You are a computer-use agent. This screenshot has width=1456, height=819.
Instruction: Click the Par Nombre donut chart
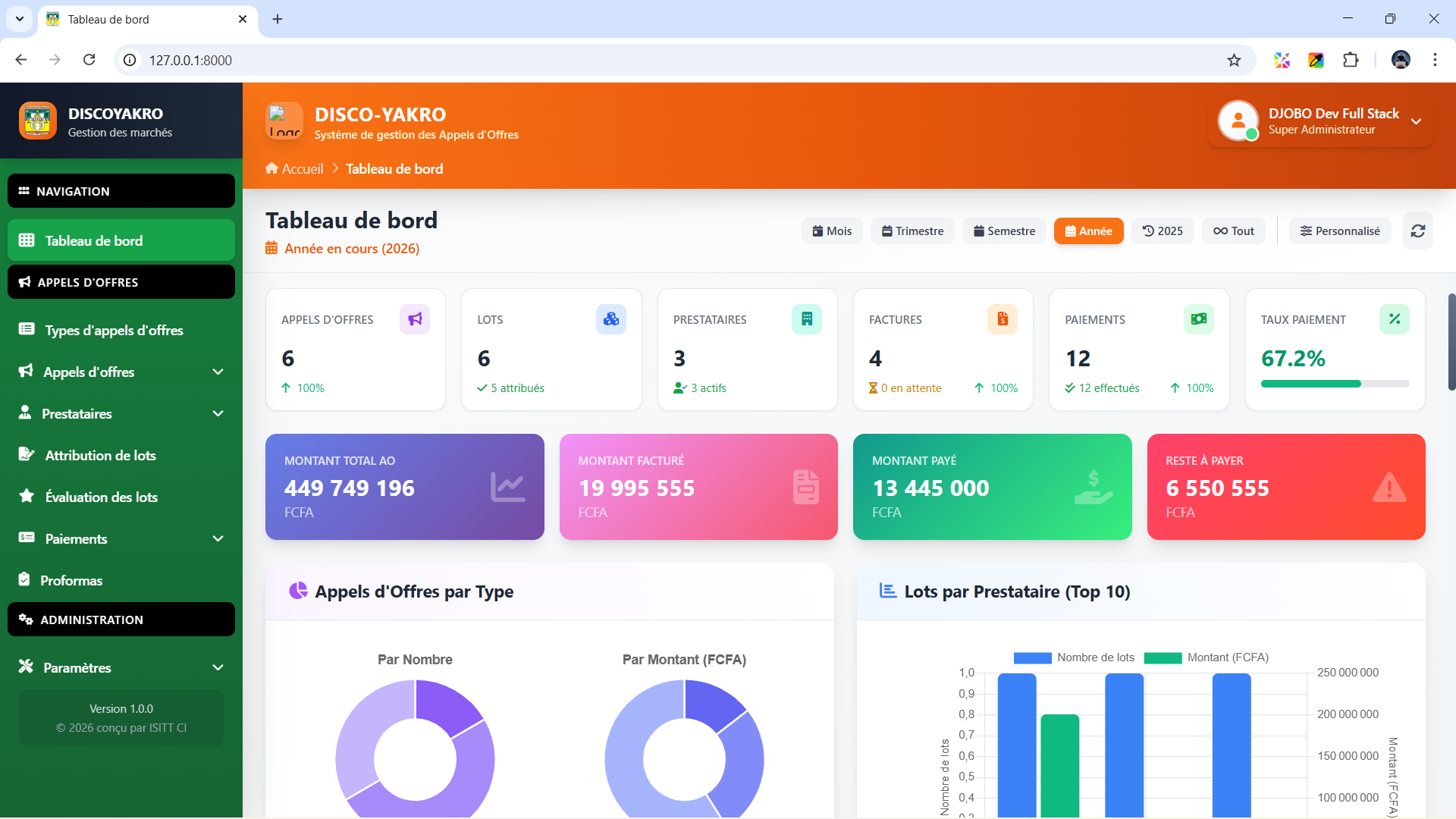coord(415,749)
